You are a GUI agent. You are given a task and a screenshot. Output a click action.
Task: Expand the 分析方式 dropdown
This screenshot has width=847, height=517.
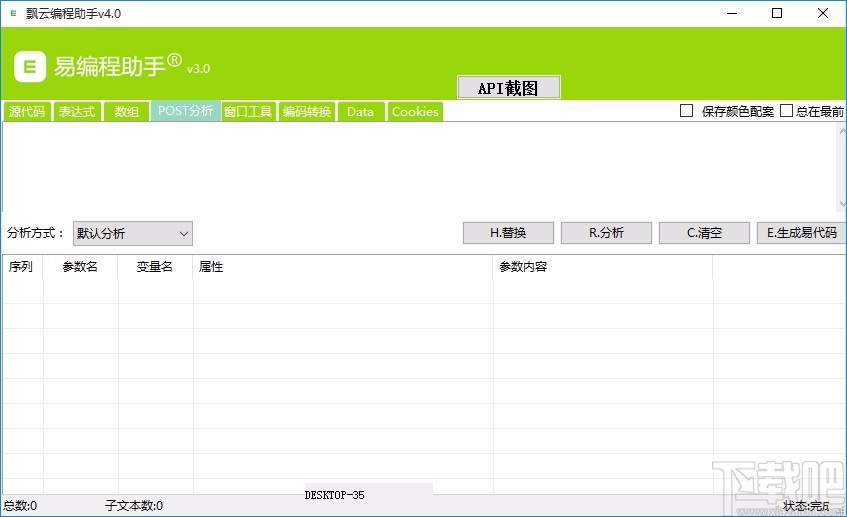tap(133, 233)
